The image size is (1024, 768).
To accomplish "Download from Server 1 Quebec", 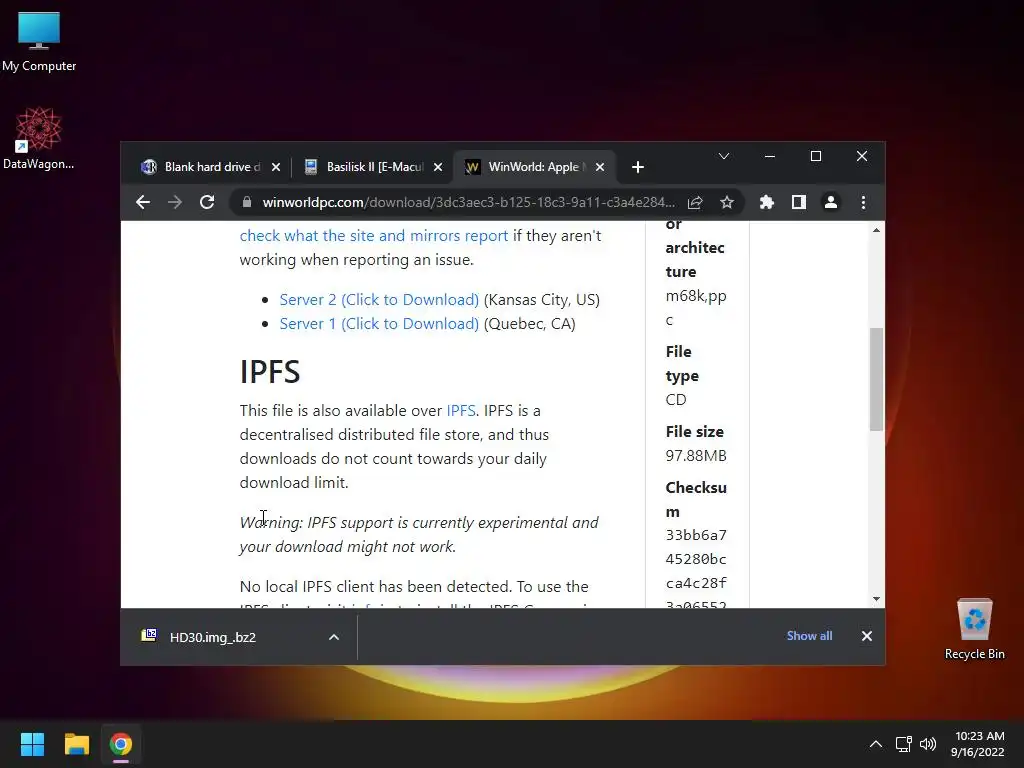I will [x=379, y=324].
